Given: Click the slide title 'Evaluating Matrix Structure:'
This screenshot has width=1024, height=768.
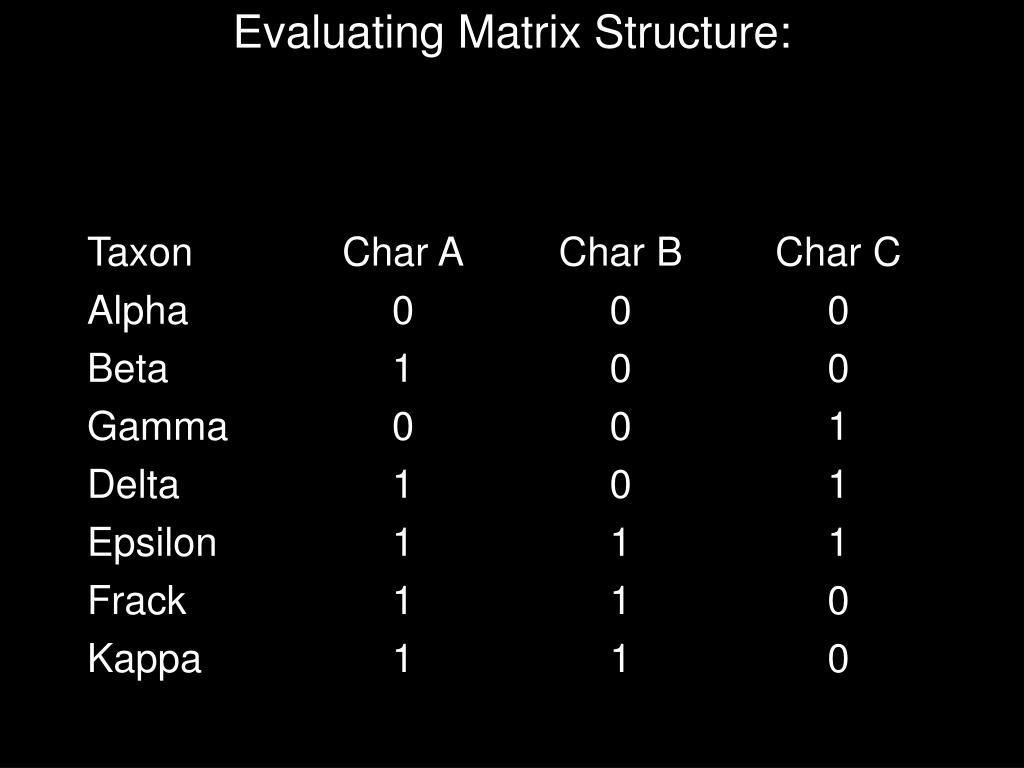Looking at the screenshot, I should point(513,33).
